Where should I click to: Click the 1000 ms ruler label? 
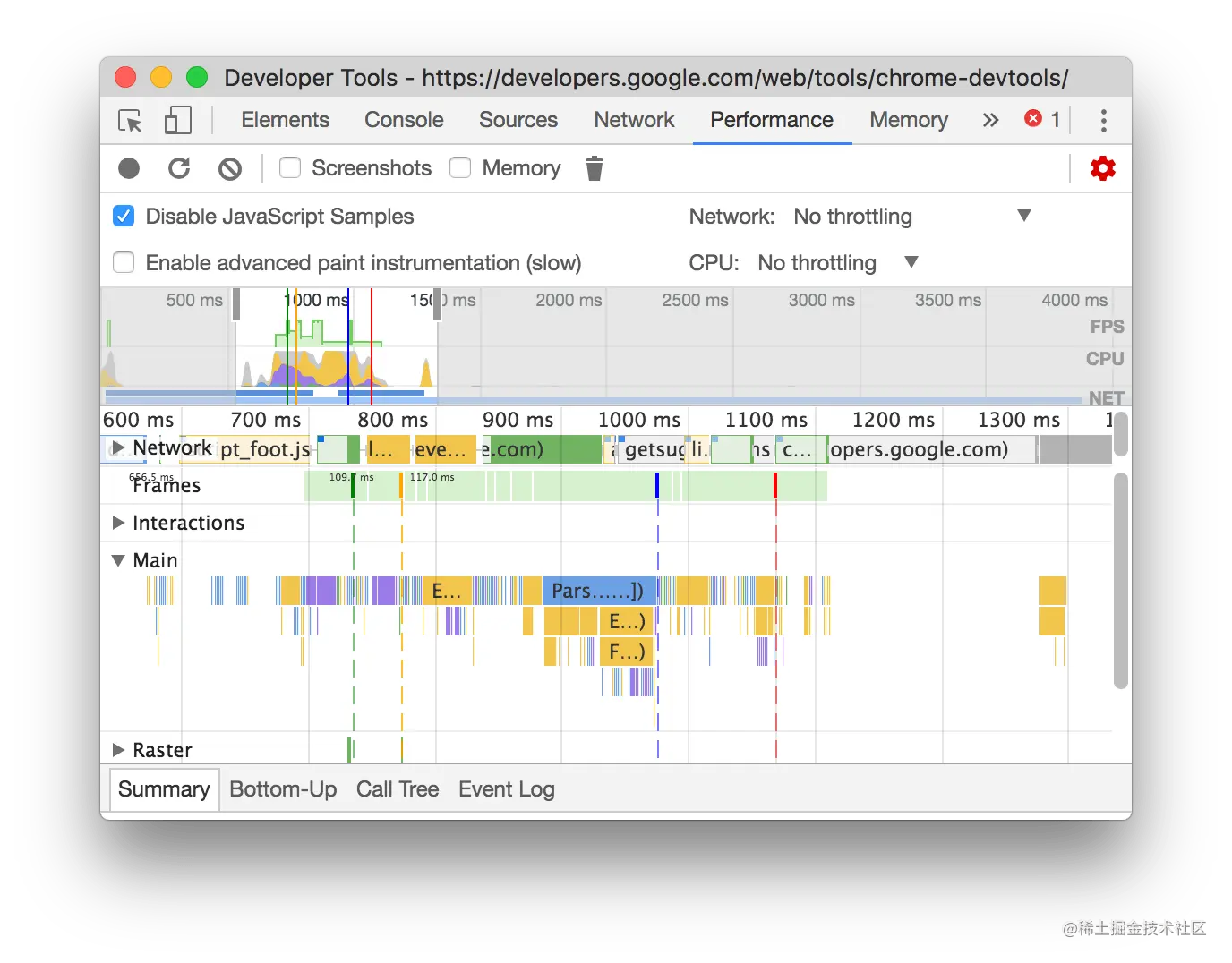coord(638,420)
